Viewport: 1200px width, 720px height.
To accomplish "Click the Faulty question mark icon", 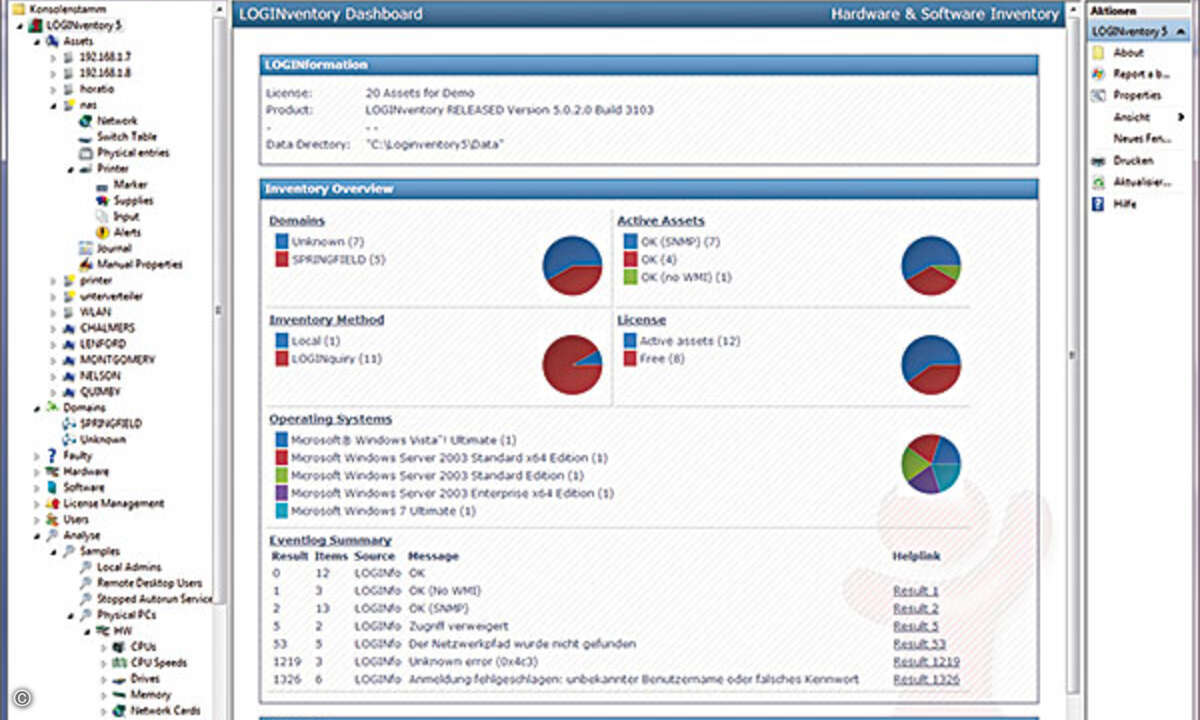I will coord(52,456).
